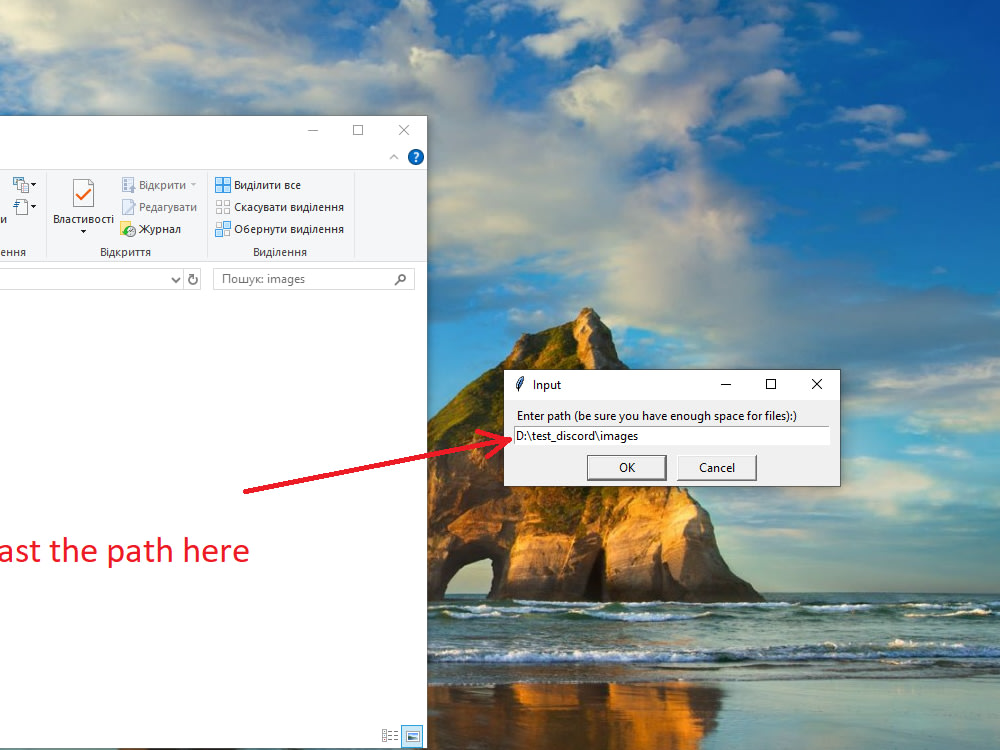Maximize the Explorer window
The width and height of the screenshot is (1000, 750).
(358, 130)
